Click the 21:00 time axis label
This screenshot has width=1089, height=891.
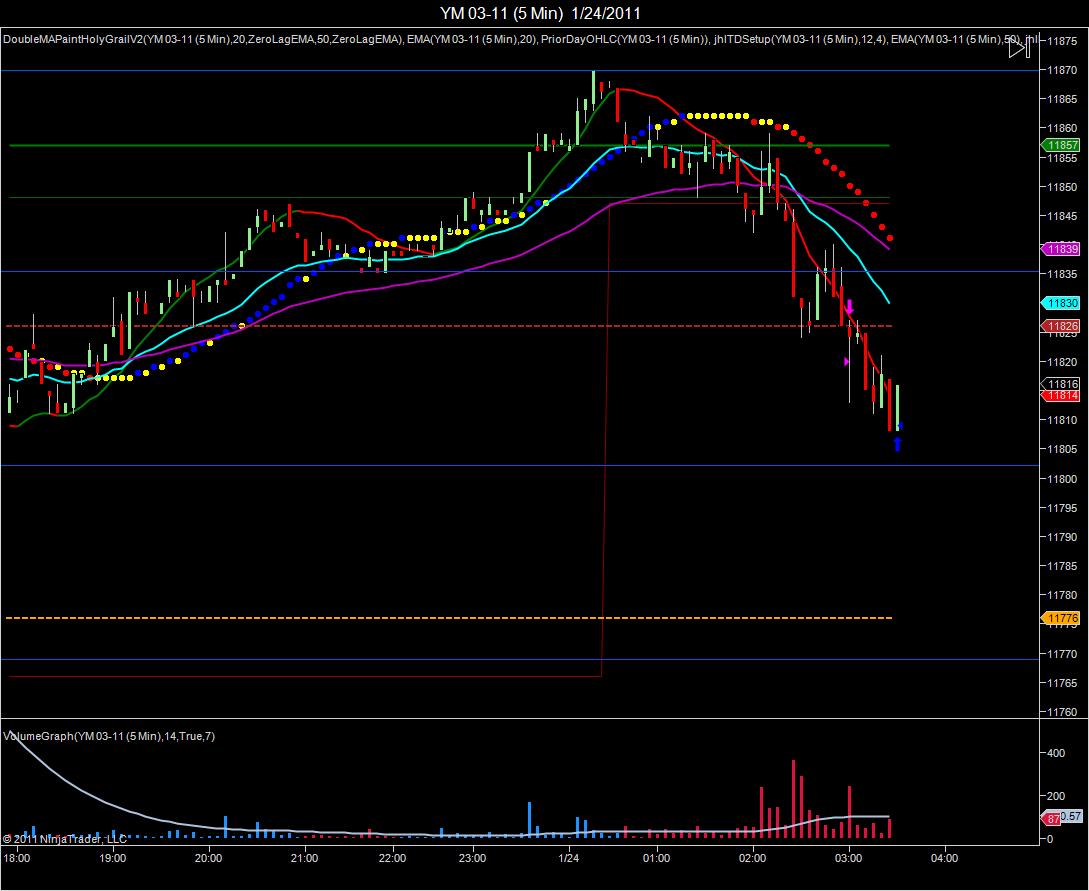click(x=304, y=858)
